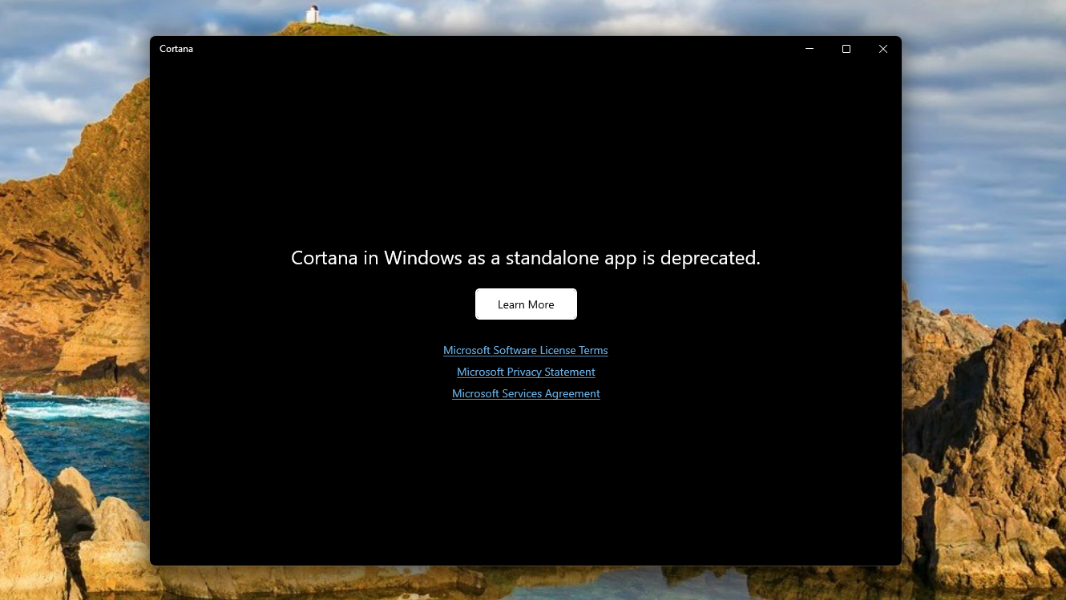
Task: Click the Learn More button
Action: pyautogui.click(x=525, y=304)
